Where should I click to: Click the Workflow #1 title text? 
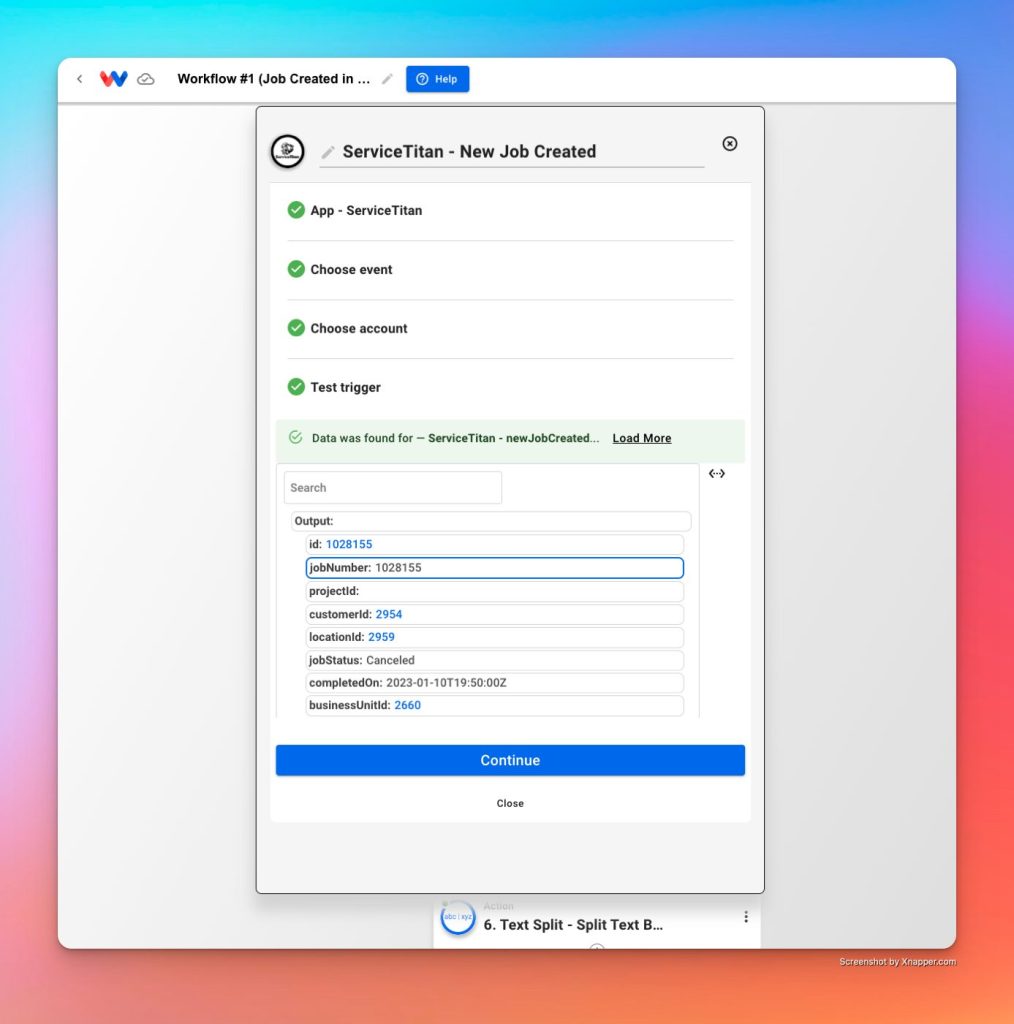[x=274, y=79]
